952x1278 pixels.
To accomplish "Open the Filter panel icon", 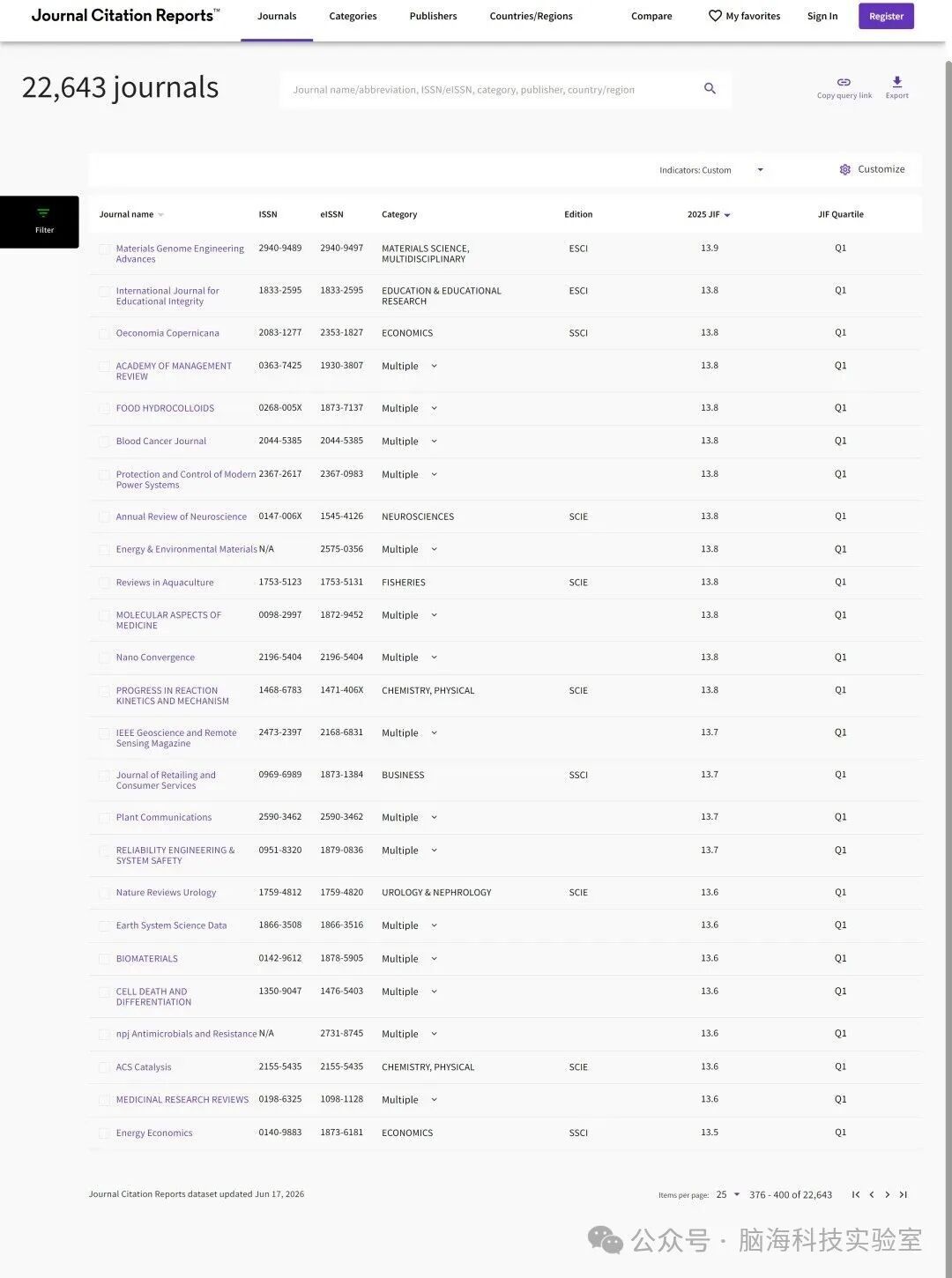I will 43,213.
